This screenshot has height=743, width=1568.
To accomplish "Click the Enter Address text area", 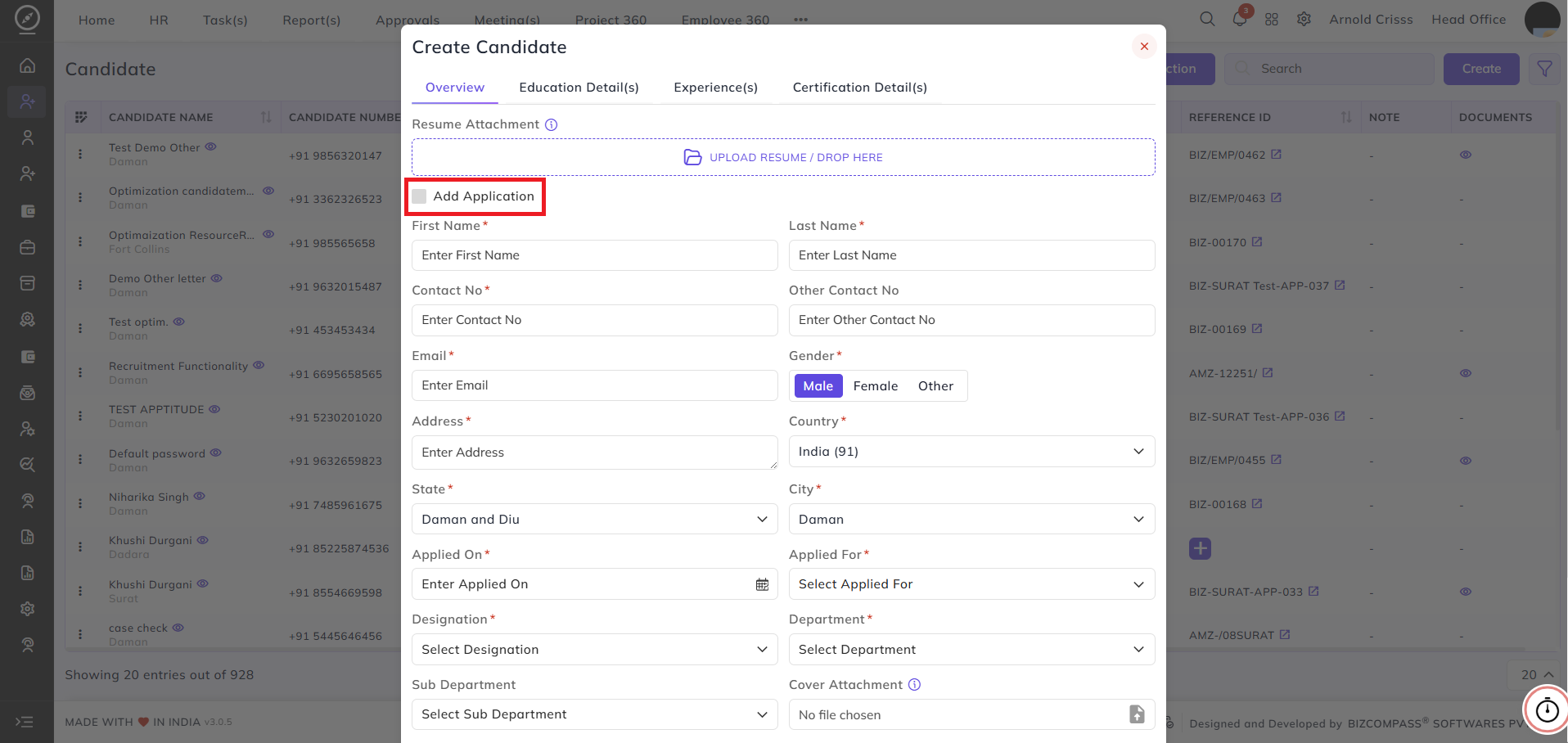I will [x=594, y=453].
